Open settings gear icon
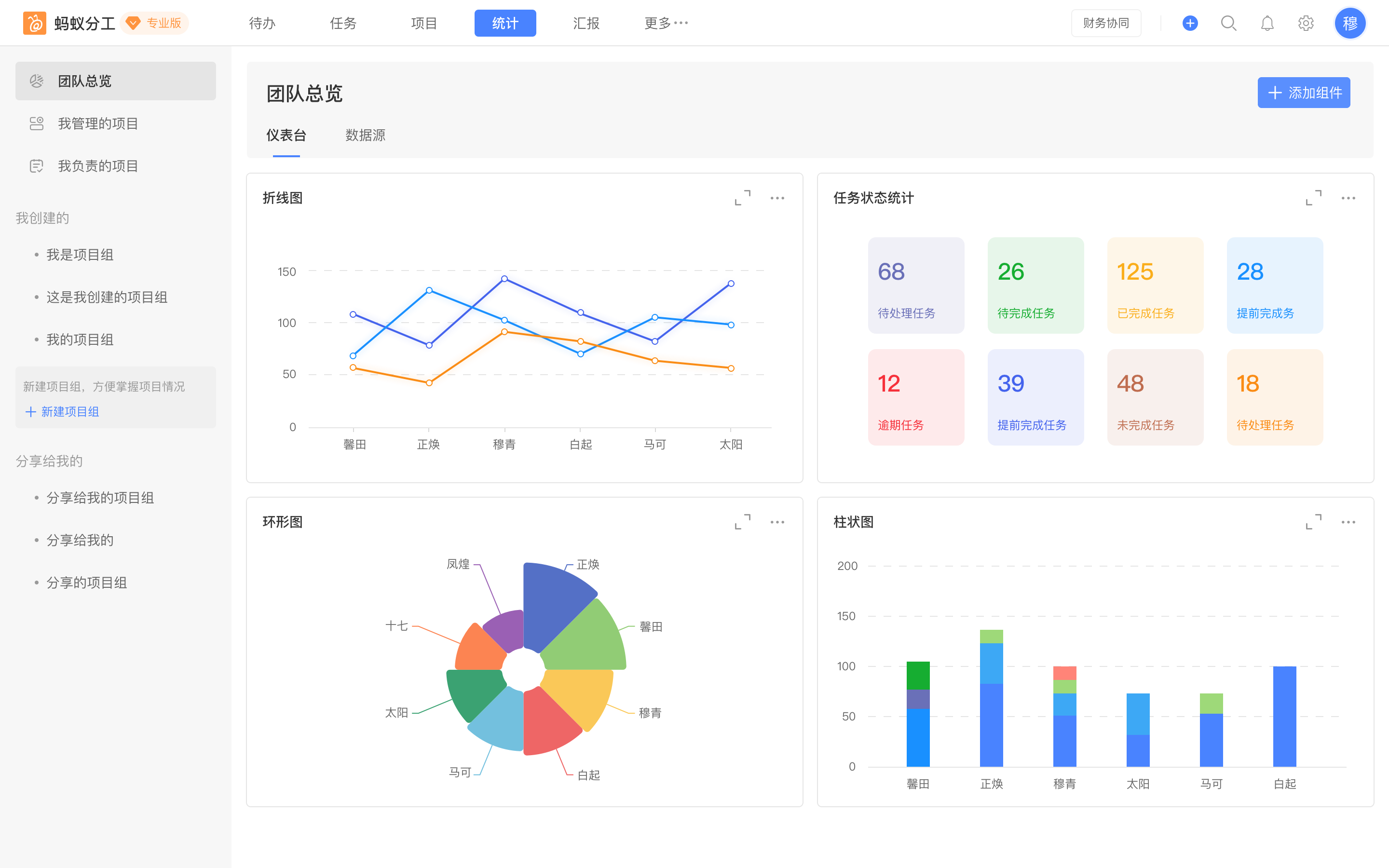 1306,23
